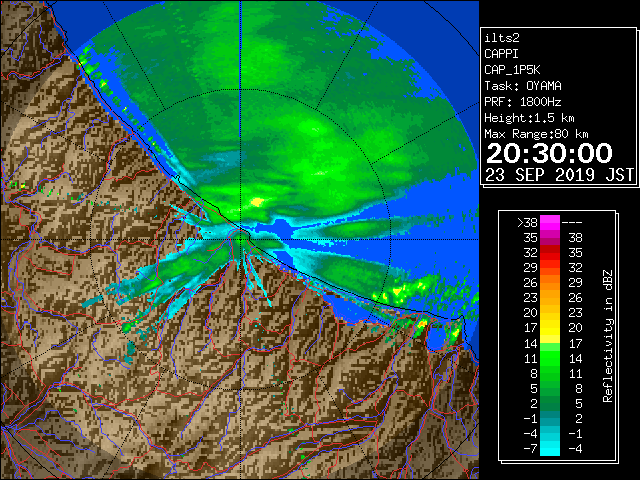Click 'Task: OYAMA' in the info box
640x480 pixels.
pos(523,86)
